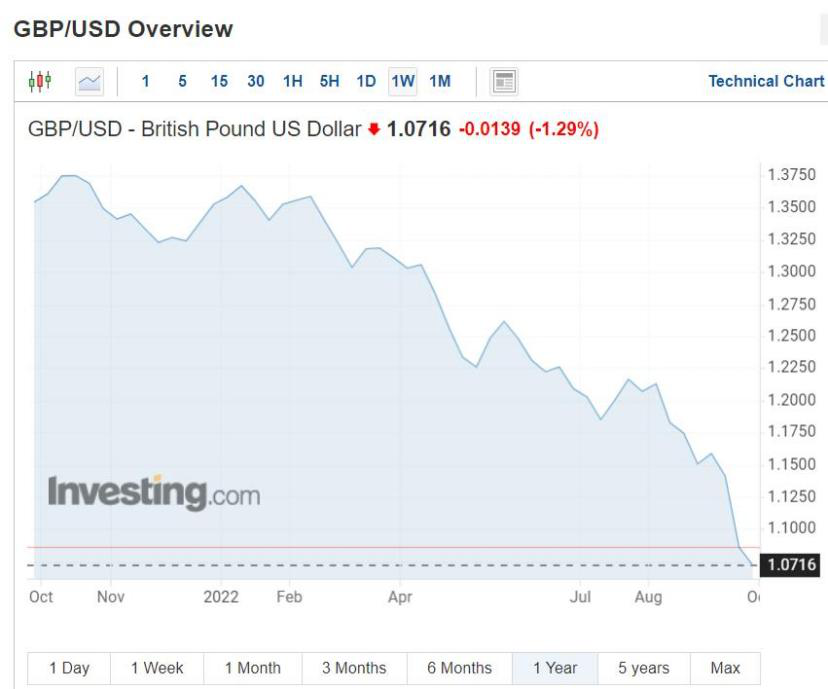Select the area chart type icon
Image resolution: width=828 pixels, height=689 pixels.
click(x=90, y=82)
